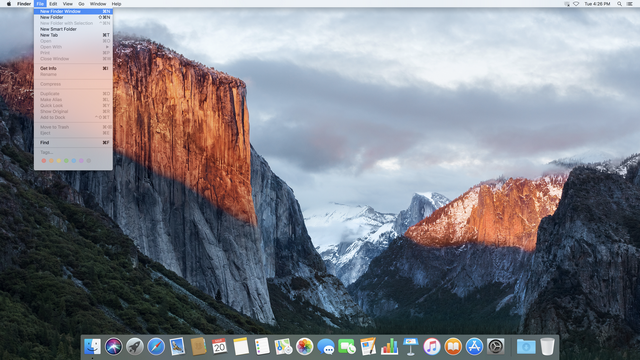640x360 pixels.
Task: Pick the red tag color dot
Action: click(44, 161)
